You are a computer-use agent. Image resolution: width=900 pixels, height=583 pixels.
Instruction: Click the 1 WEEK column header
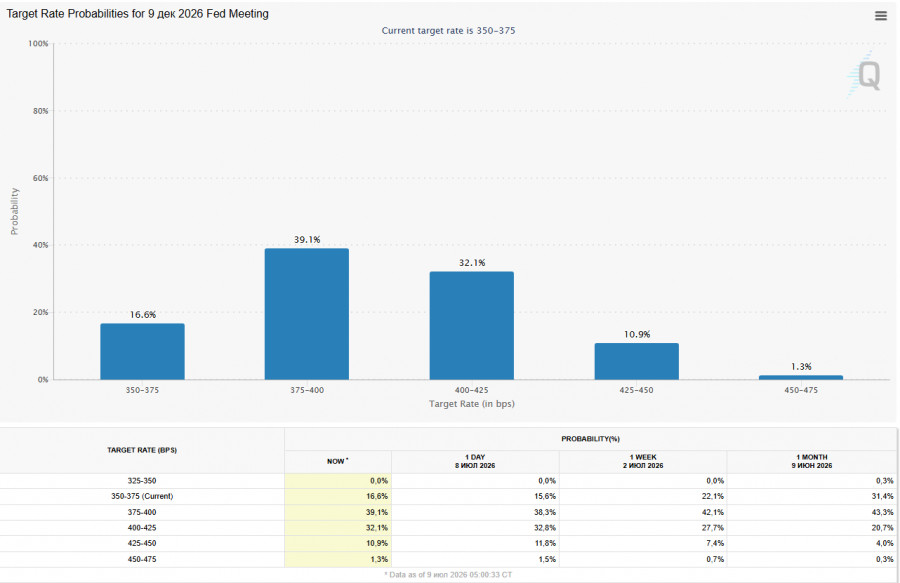pos(643,461)
